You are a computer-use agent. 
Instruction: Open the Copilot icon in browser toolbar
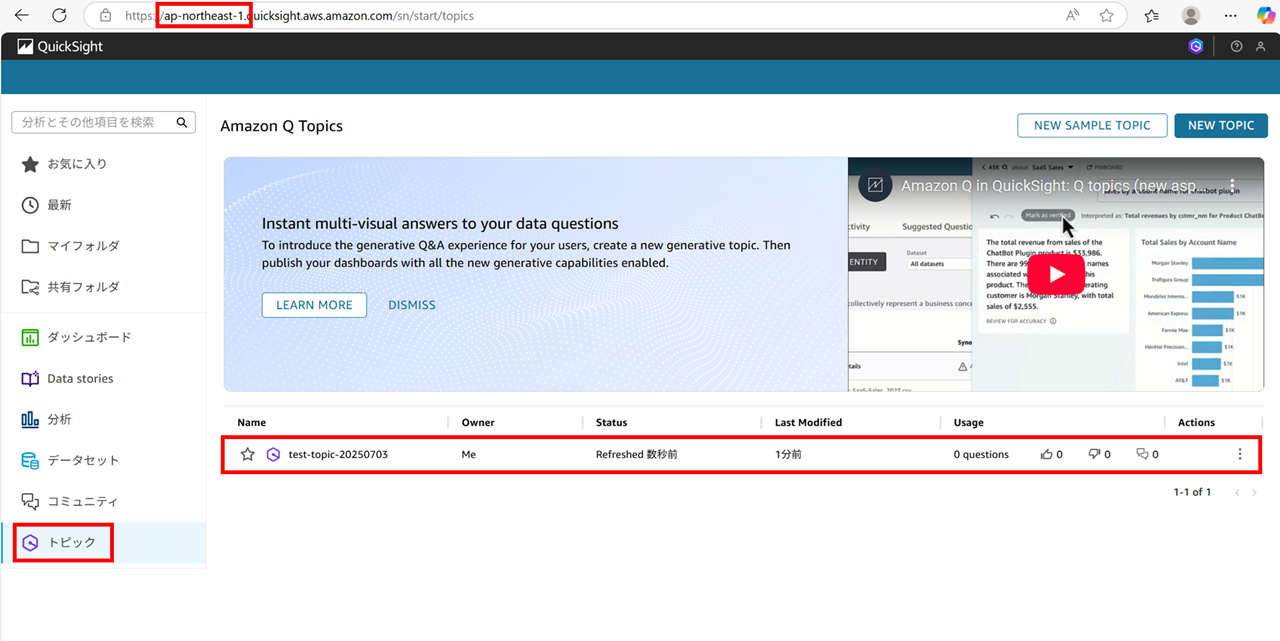point(1265,16)
